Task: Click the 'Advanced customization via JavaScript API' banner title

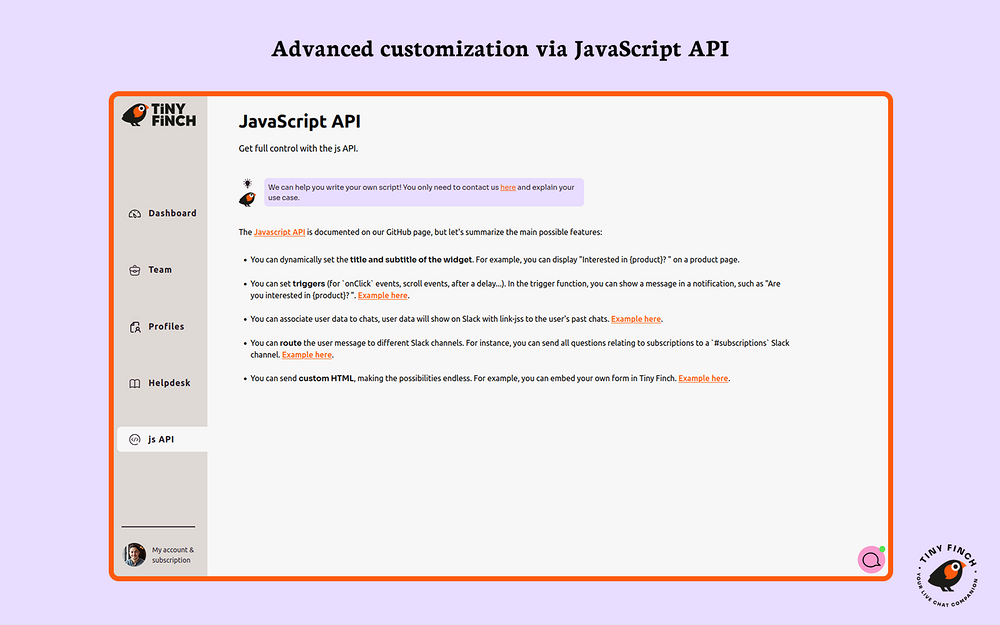Action: 500,49
